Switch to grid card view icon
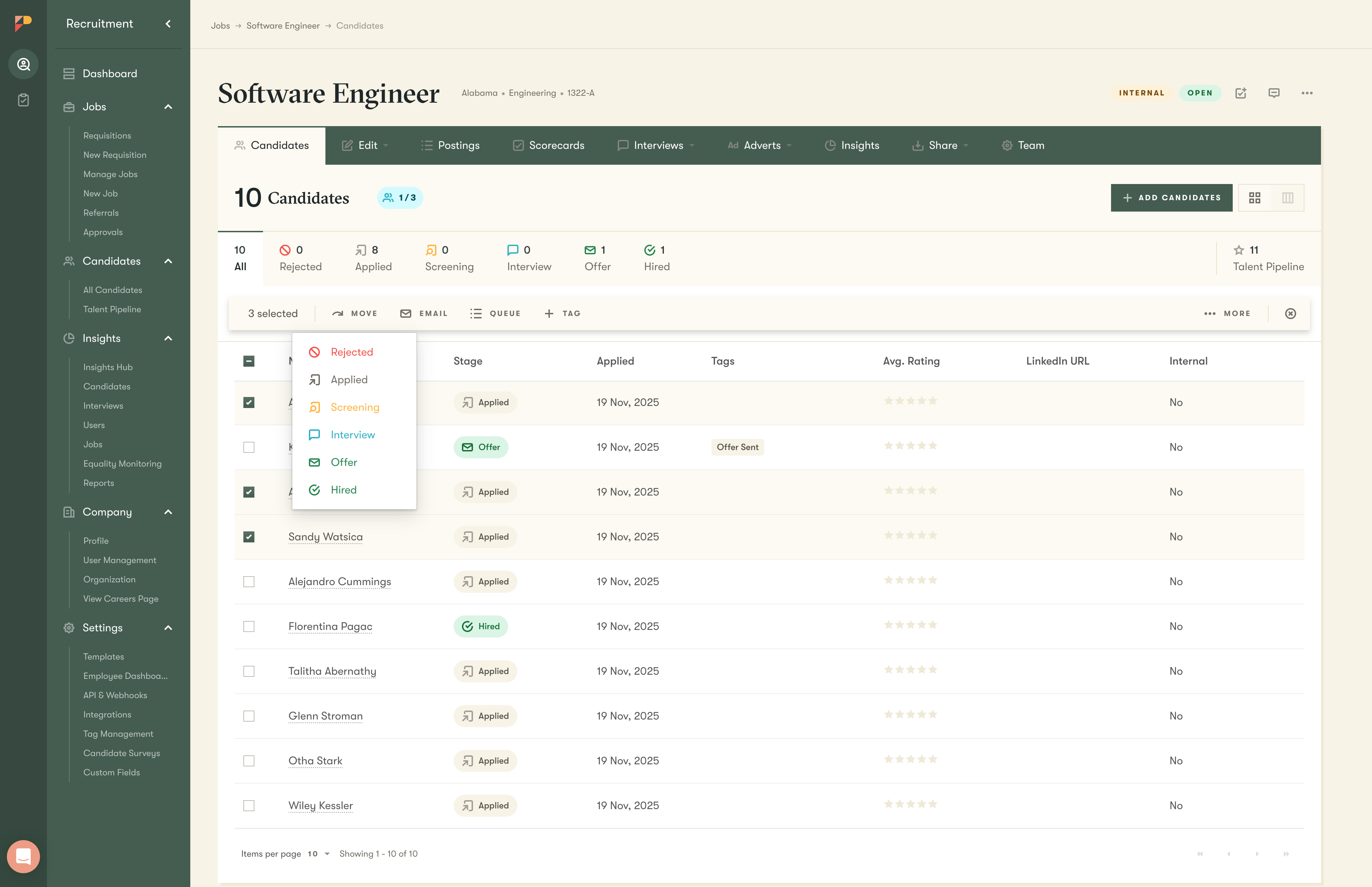This screenshot has width=1372, height=887. click(1254, 197)
